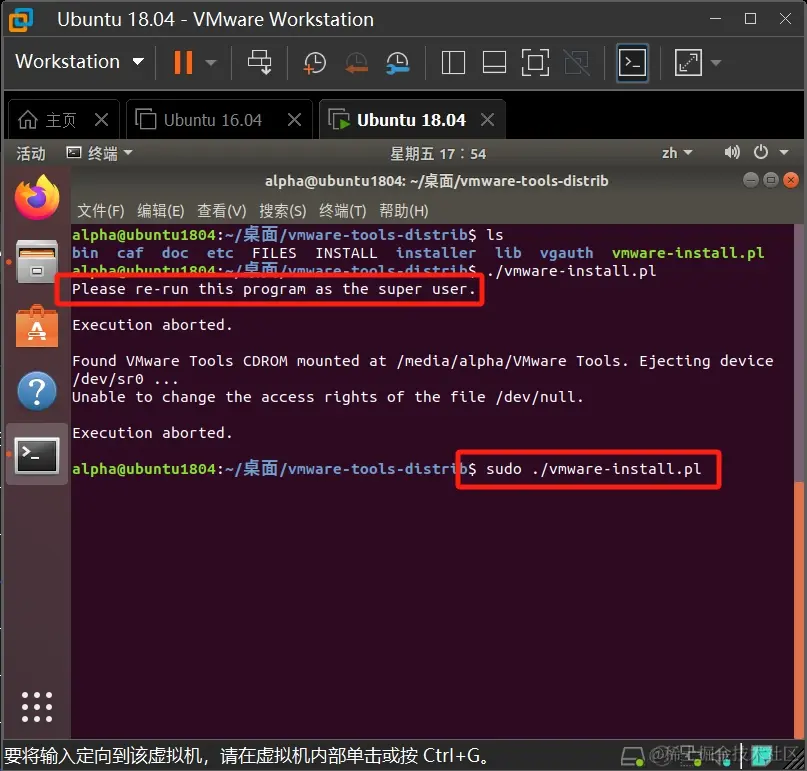Send Ctrl+Alt+Del to the virtual machine icon
The image size is (807, 771).
[259, 62]
